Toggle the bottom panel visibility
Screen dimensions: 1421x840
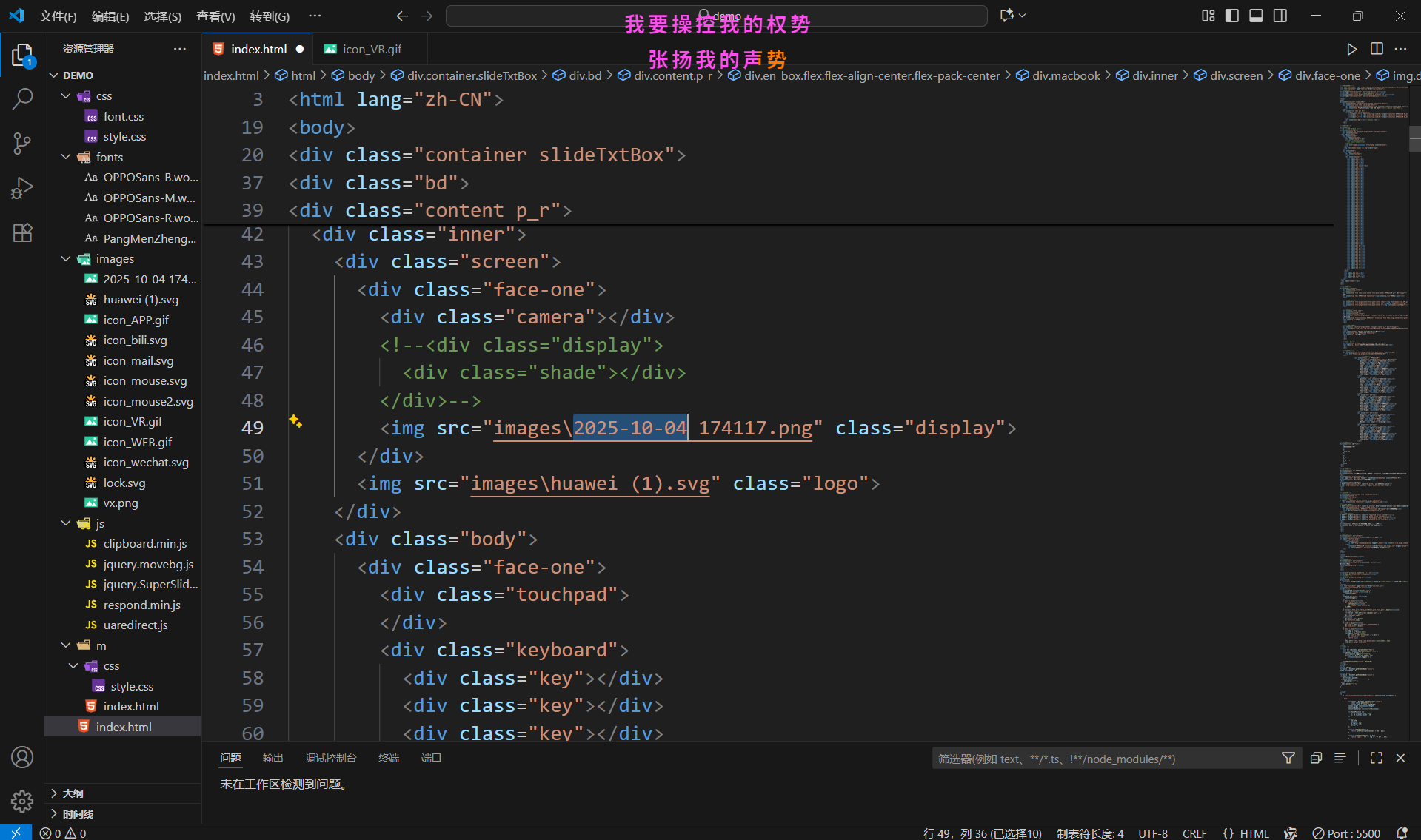[x=1256, y=16]
